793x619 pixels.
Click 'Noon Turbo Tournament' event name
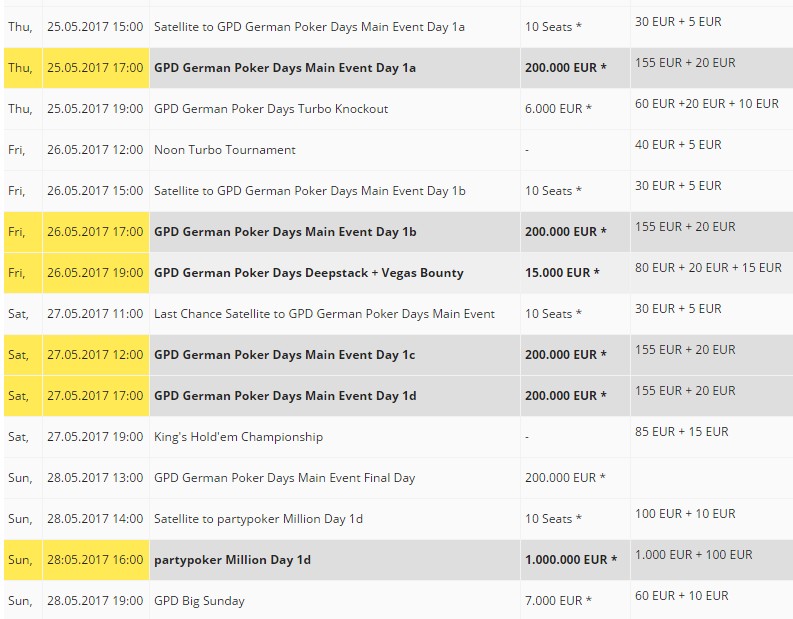point(225,150)
